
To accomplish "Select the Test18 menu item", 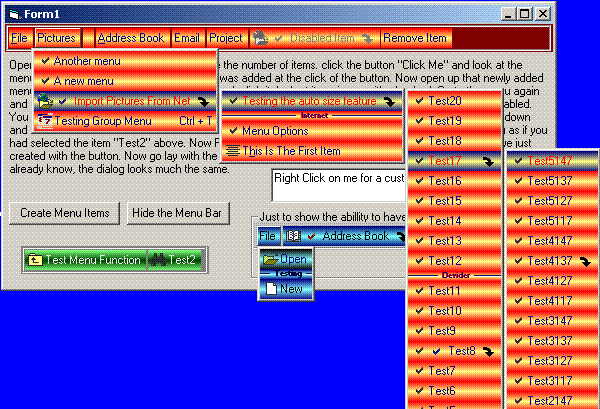I will tap(455, 140).
